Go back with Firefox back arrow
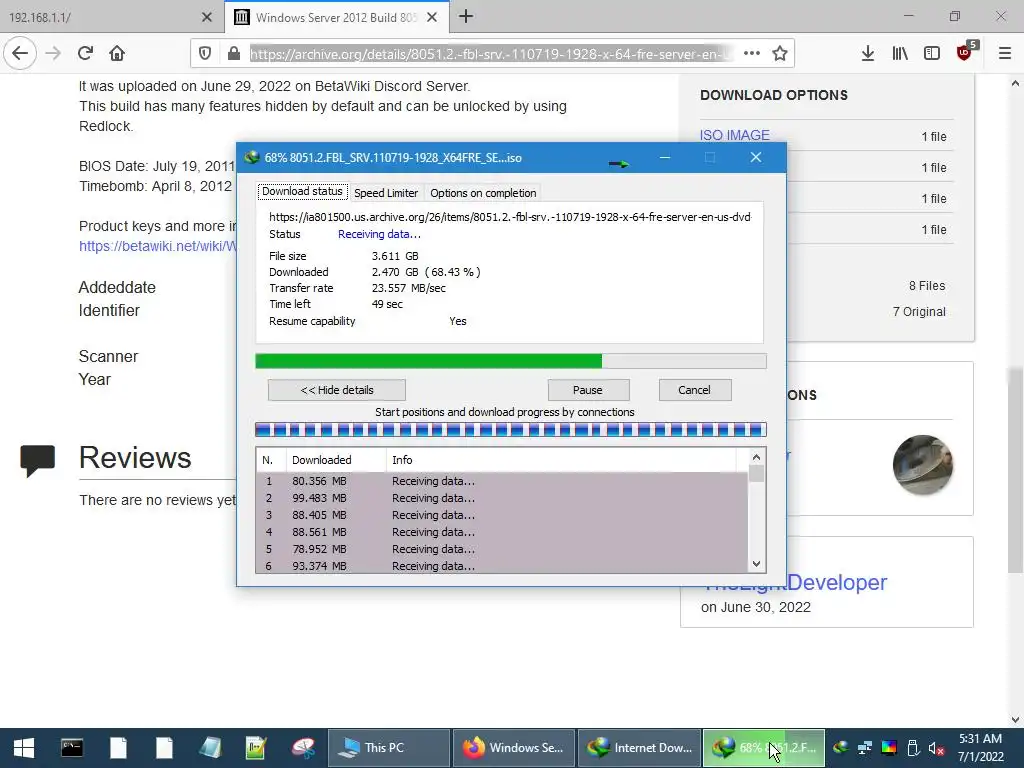 (20, 54)
